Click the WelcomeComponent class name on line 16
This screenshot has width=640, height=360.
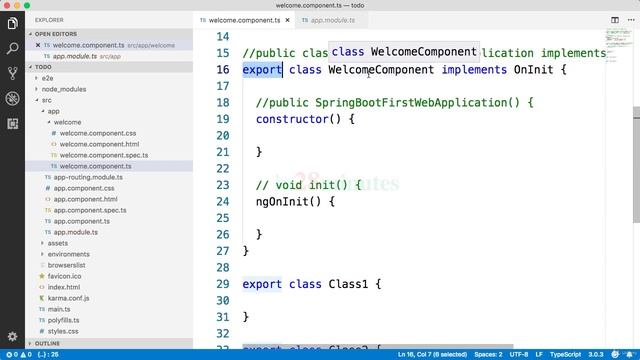[x=381, y=70]
